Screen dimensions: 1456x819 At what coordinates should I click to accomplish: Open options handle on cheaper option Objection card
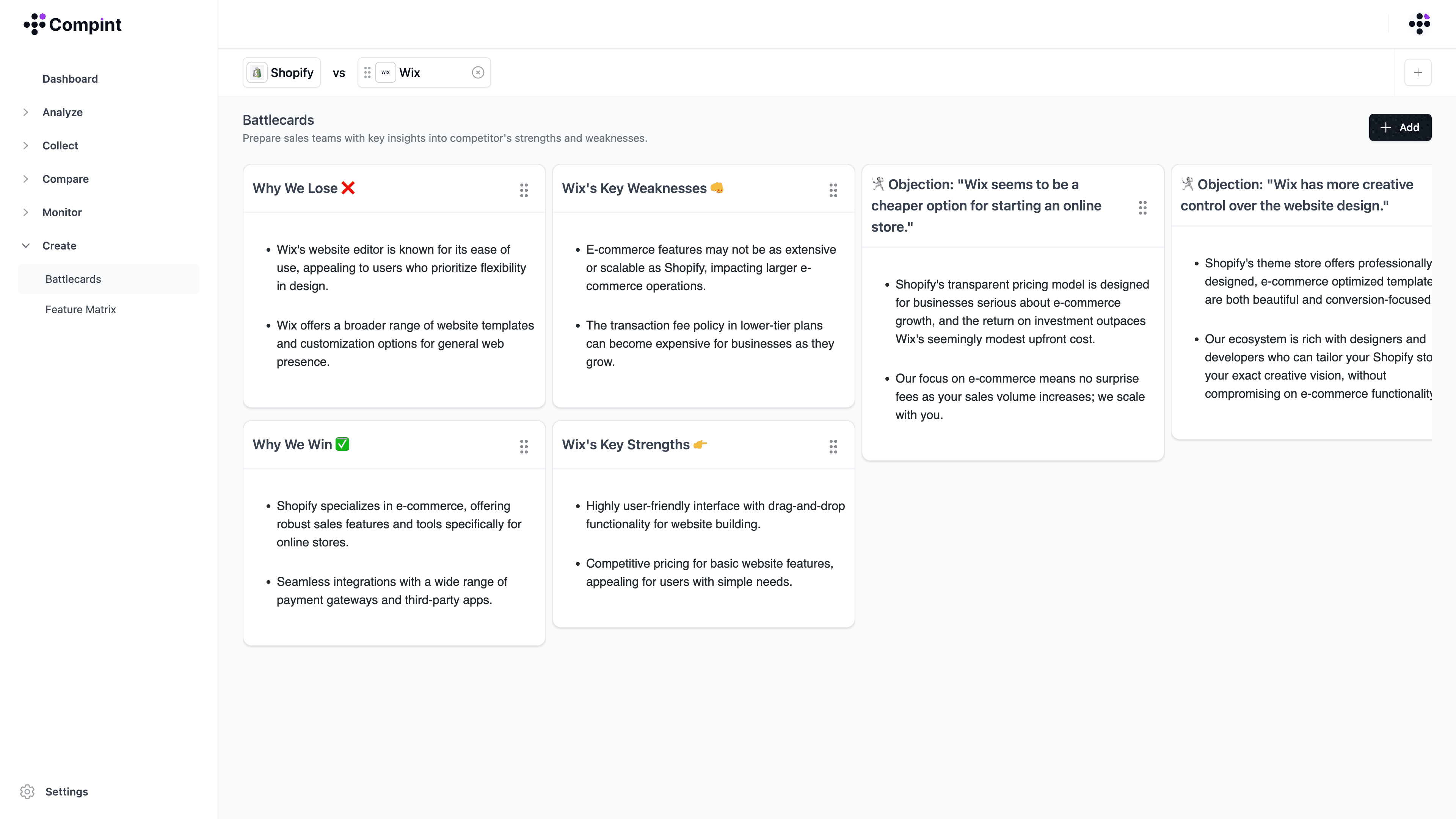[x=1142, y=207]
